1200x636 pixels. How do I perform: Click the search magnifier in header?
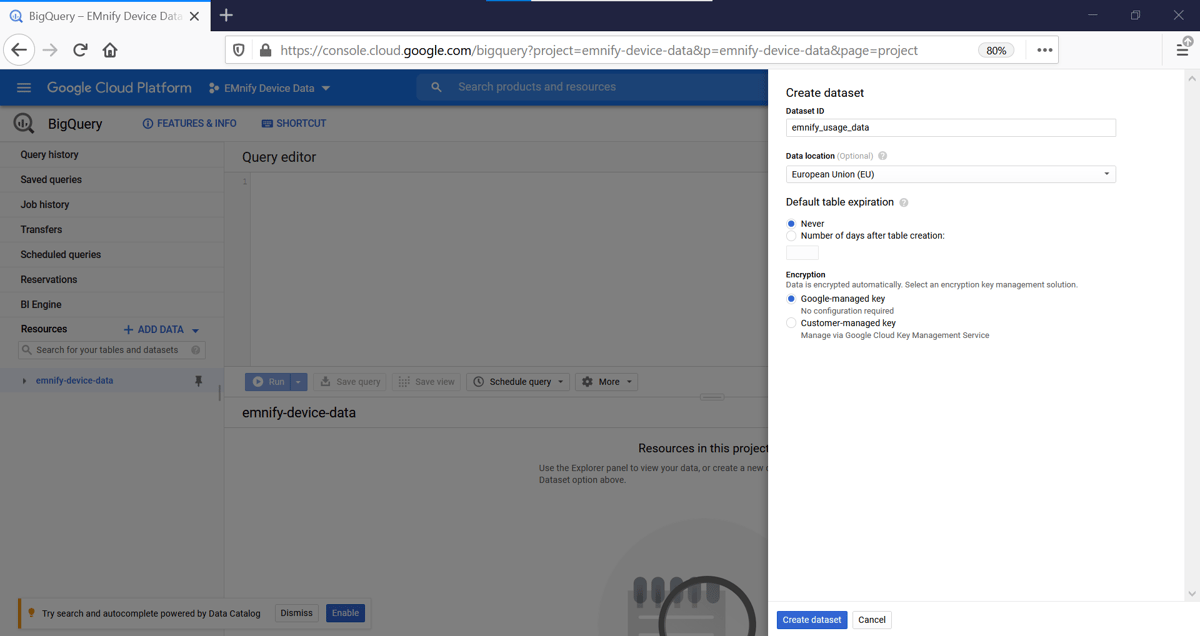click(436, 87)
